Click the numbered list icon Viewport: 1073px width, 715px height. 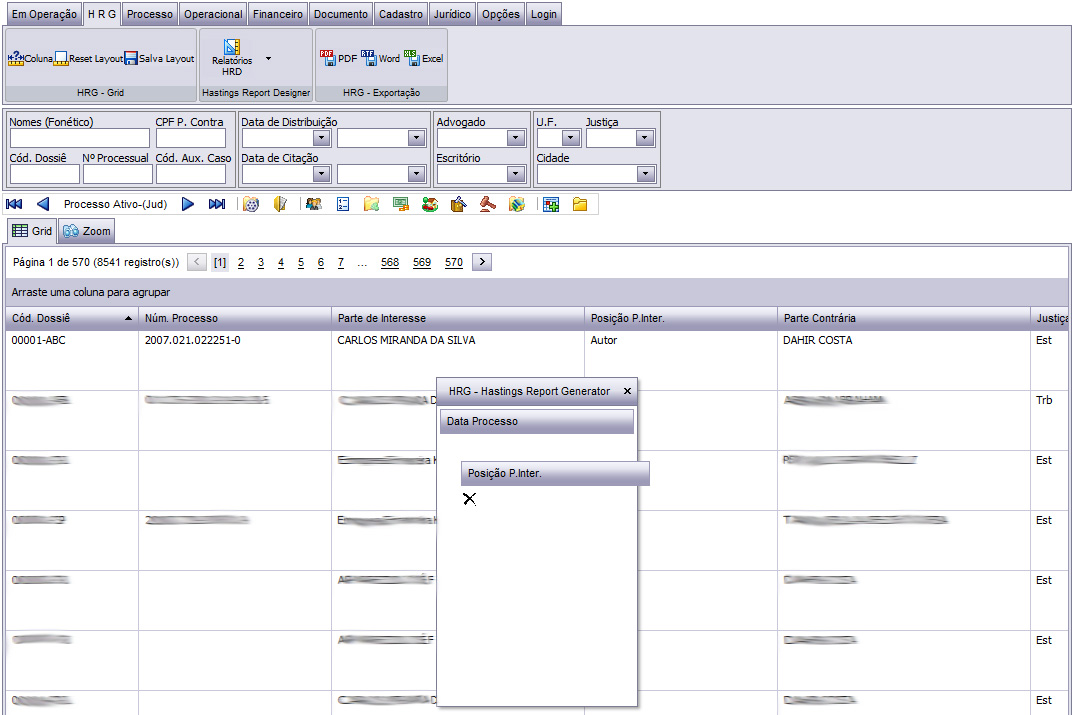point(343,204)
